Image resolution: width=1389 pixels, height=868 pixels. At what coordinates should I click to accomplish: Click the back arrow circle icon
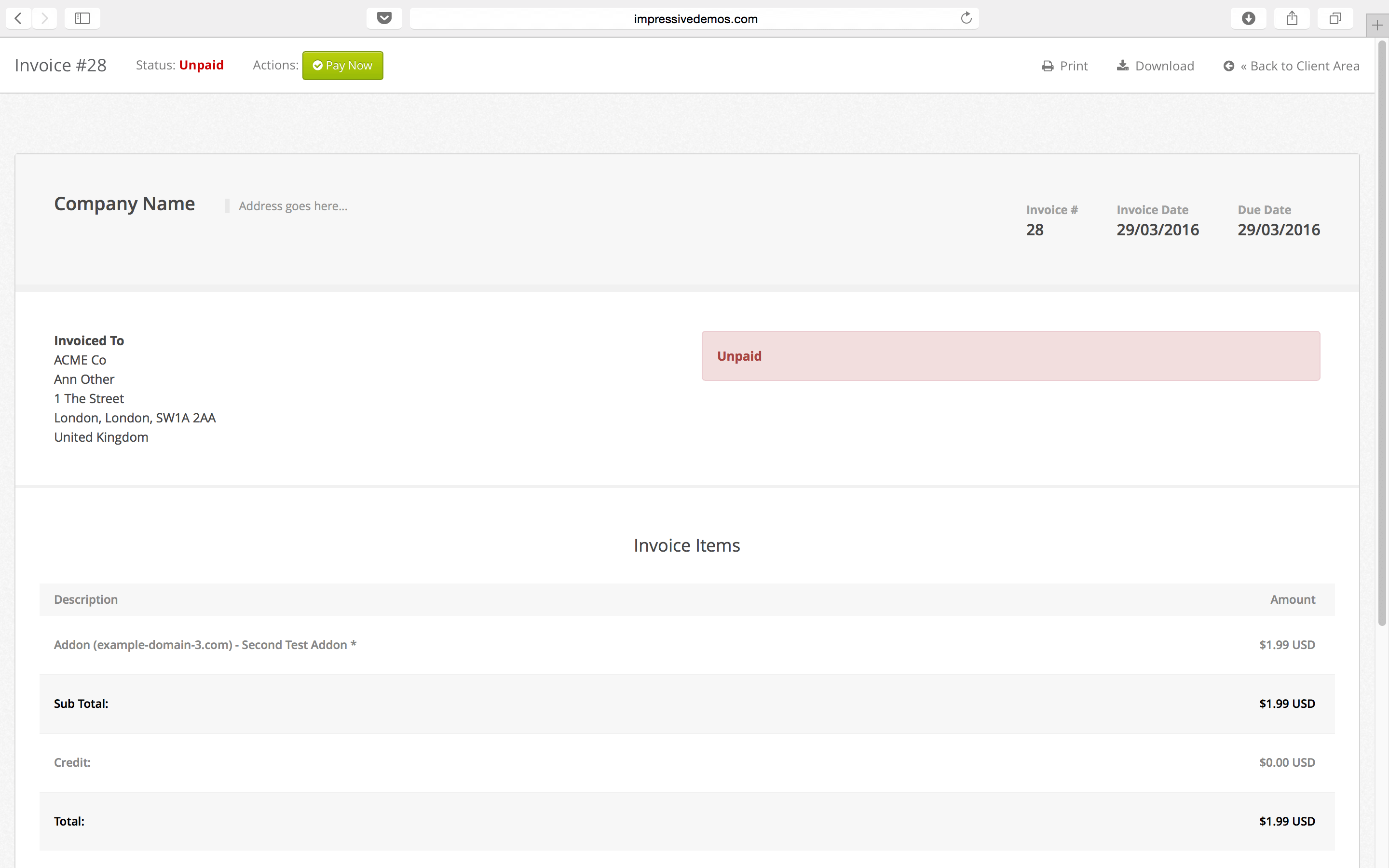[1228, 66]
